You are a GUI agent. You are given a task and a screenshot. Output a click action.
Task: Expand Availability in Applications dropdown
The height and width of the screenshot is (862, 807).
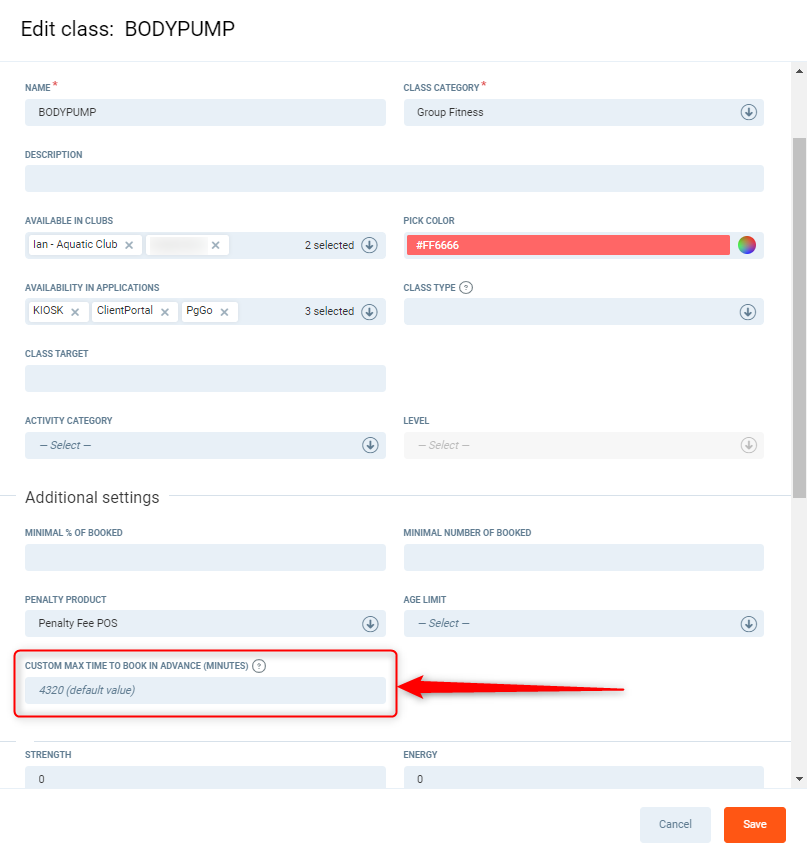click(x=369, y=312)
